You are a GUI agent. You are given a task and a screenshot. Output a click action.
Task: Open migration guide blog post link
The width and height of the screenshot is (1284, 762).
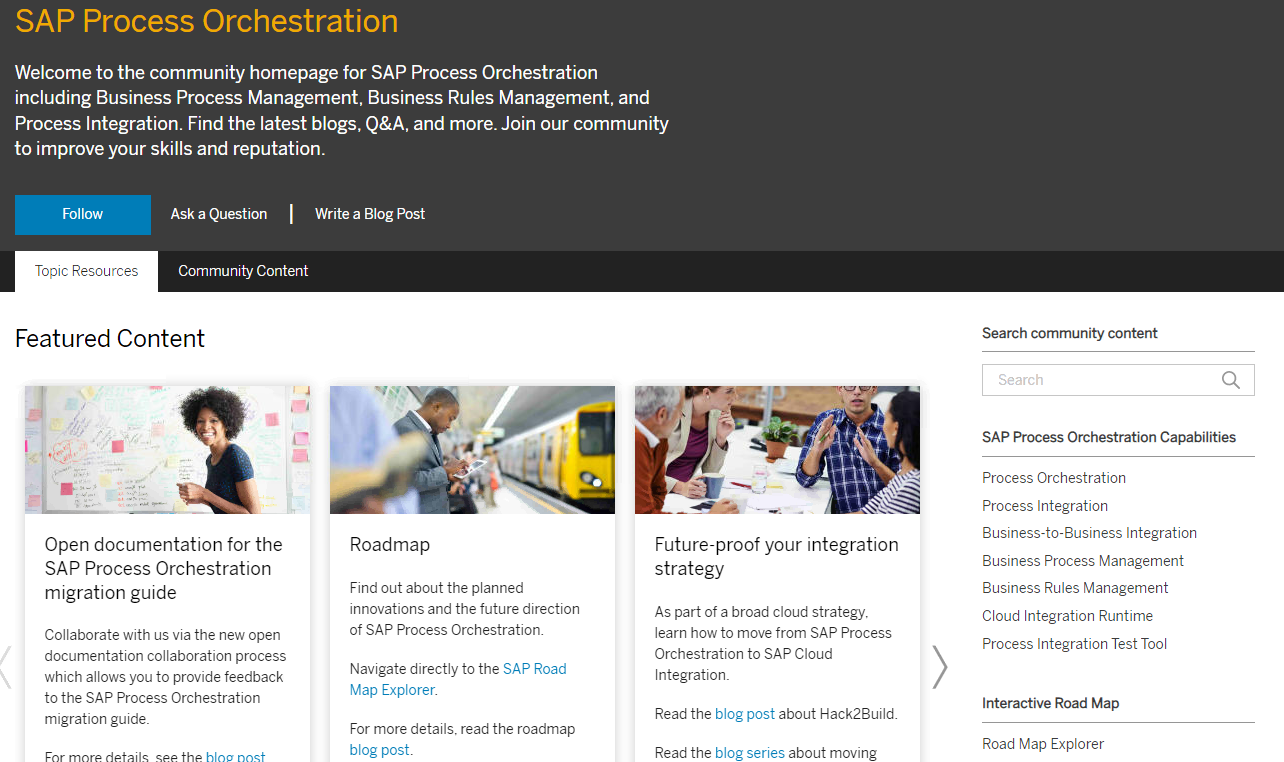[x=236, y=756]
